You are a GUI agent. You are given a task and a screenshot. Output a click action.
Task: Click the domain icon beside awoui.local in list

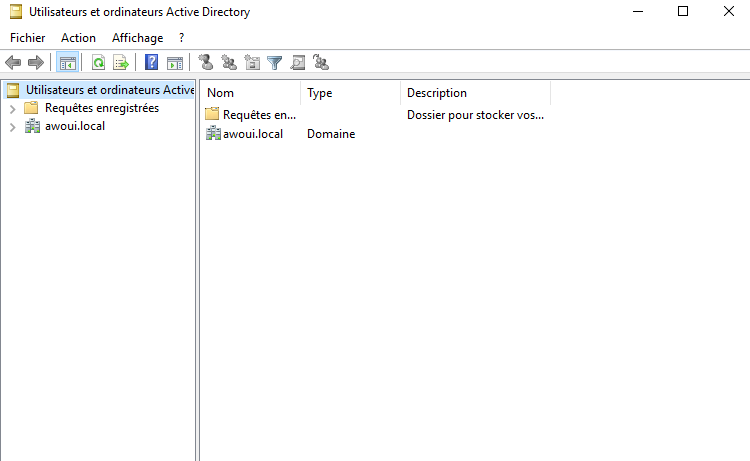point(213,133)
